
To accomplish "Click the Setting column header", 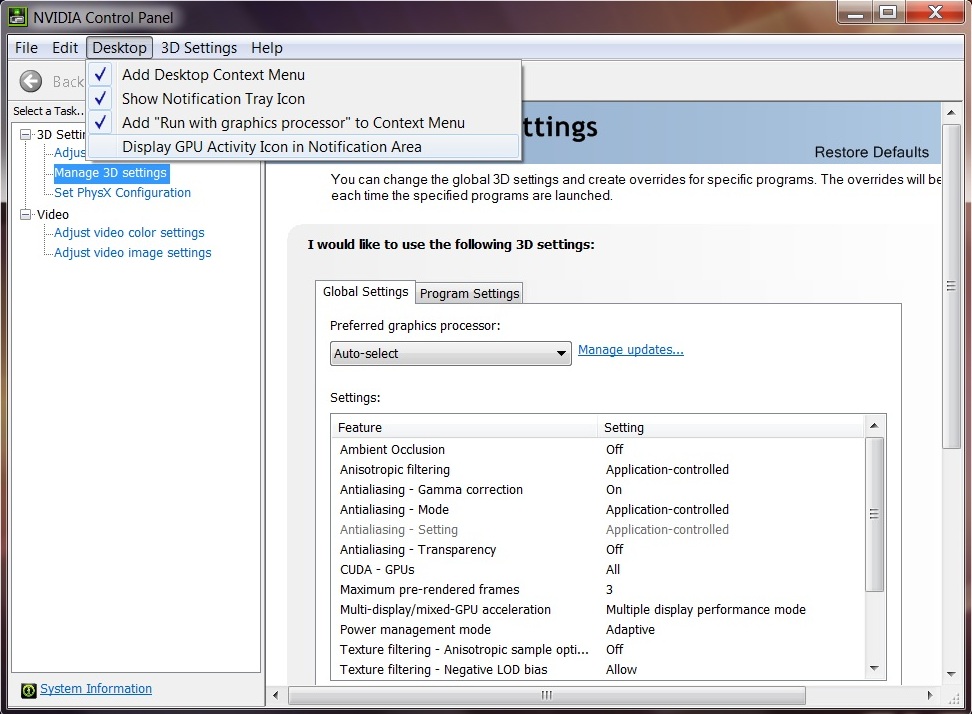I will [x=731, y=427].
